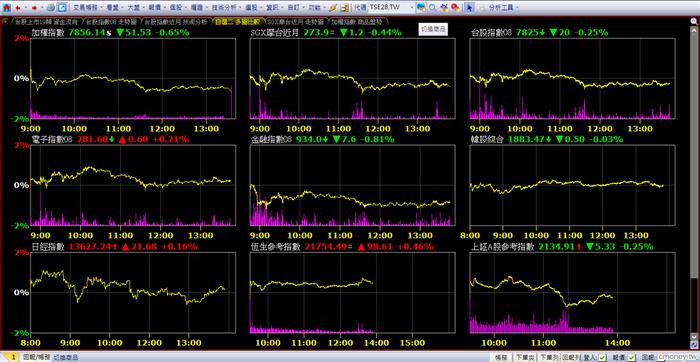This screenshot has height=362, width=700.
Task: Expand the back arrow history dropdown
Action: tap(25, 8)
